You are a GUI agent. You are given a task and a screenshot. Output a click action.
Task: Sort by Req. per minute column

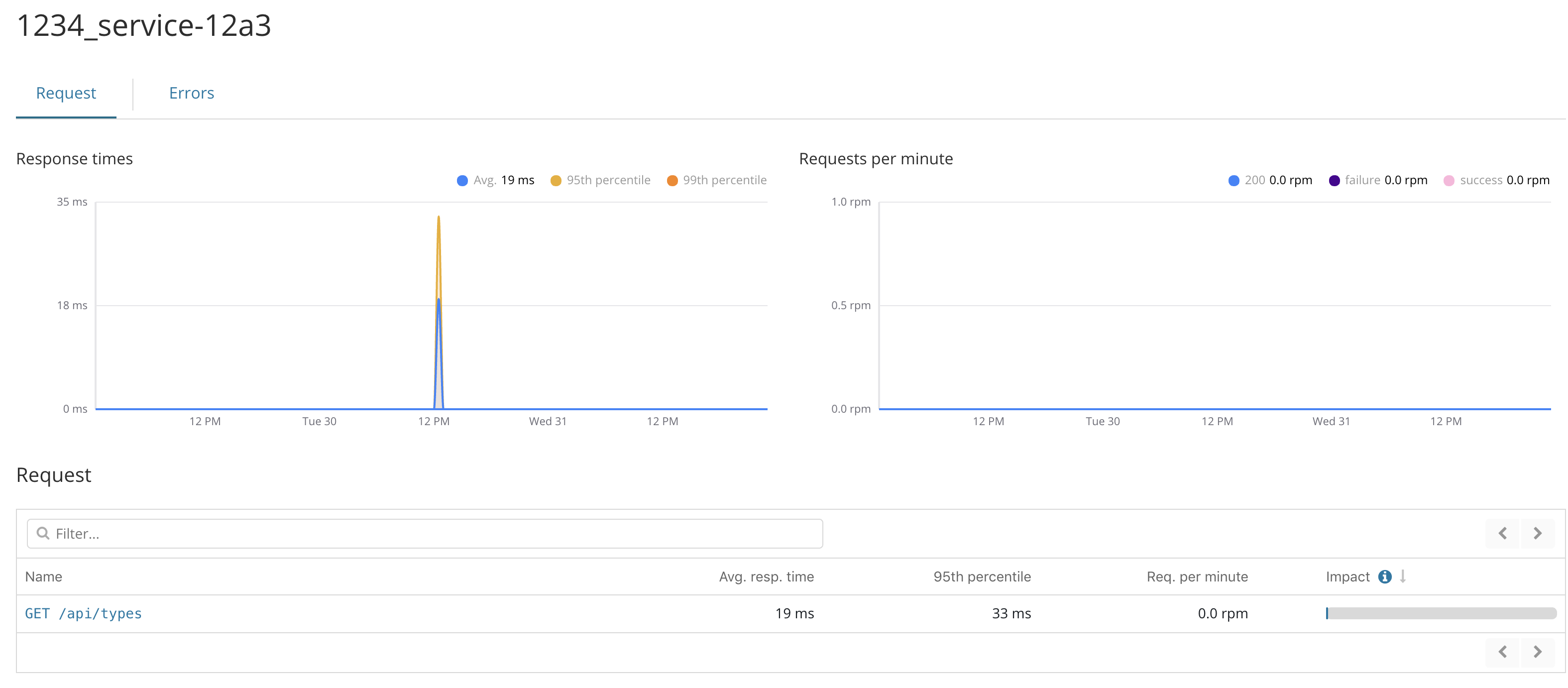click(x=1197, y=576)
